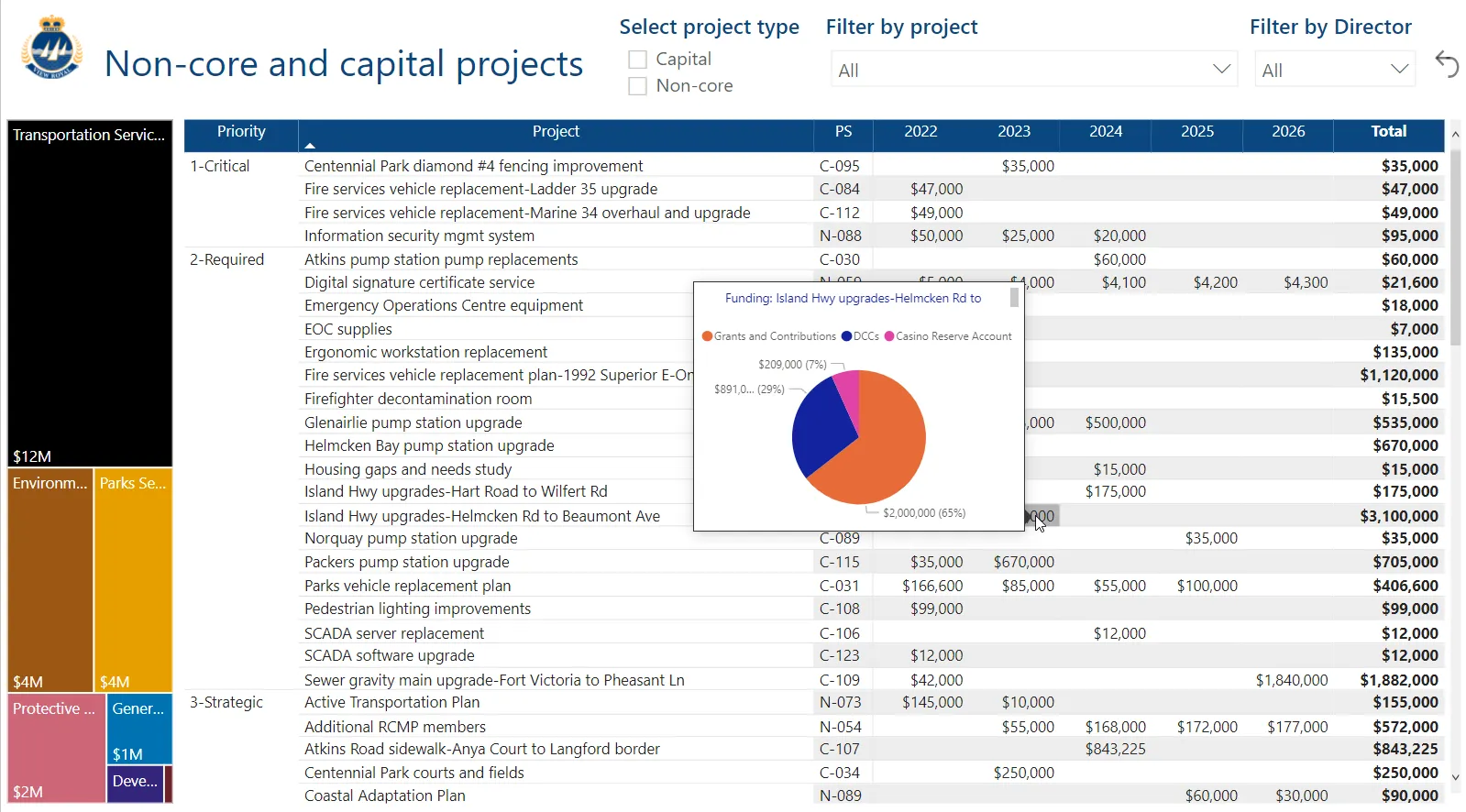Click Casino Reserve Account legend item
1466x812 pixels.
[x=948, y=336]
